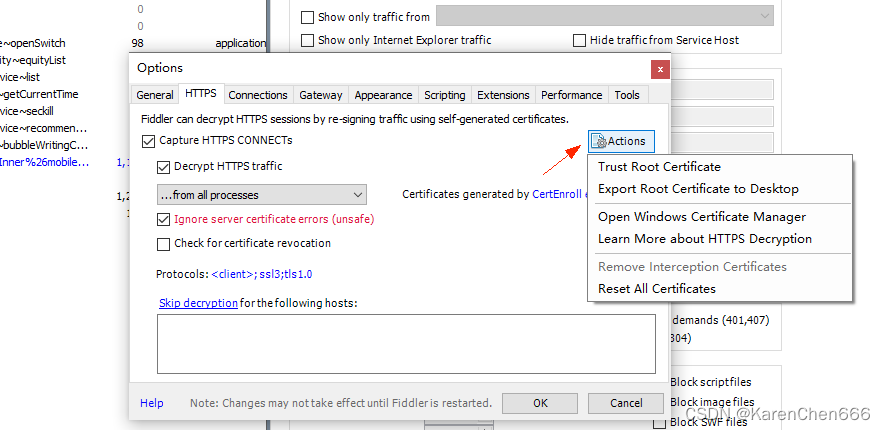Viewport: 885px width, 430px height.
Task: Choose Export Root Certificate to Desktop
Action: pos(720,189)
